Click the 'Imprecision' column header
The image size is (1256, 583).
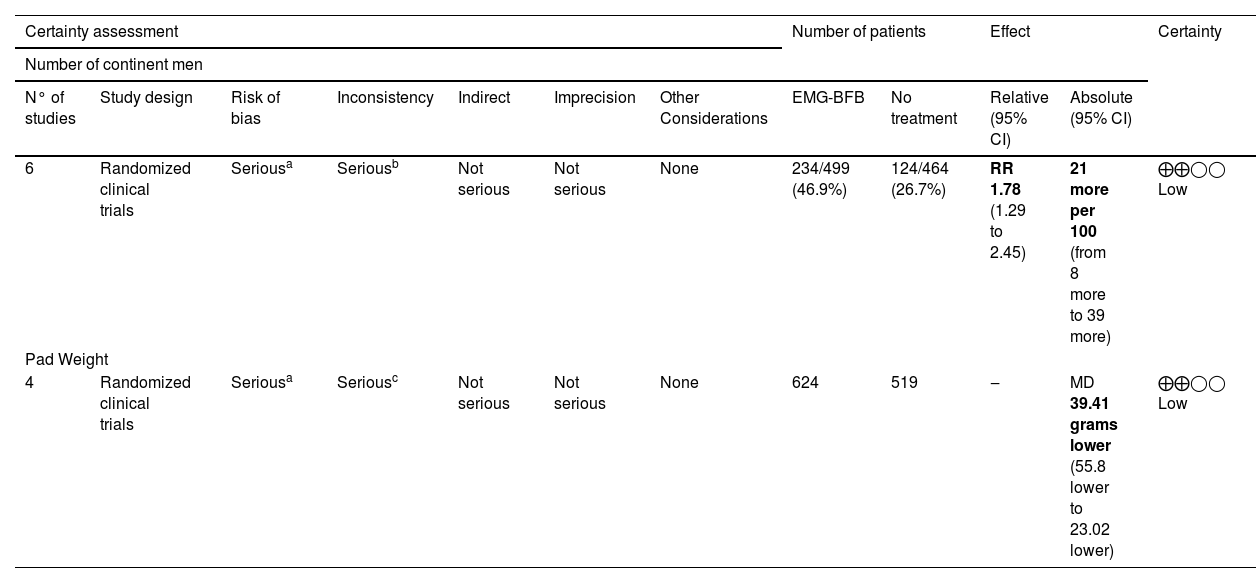tap(594, 98)
